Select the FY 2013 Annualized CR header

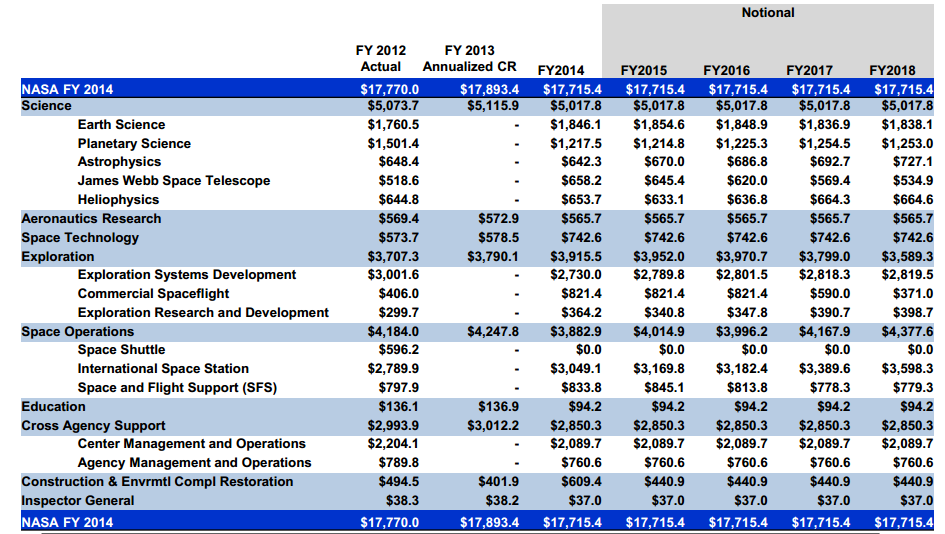click(469, 58)
